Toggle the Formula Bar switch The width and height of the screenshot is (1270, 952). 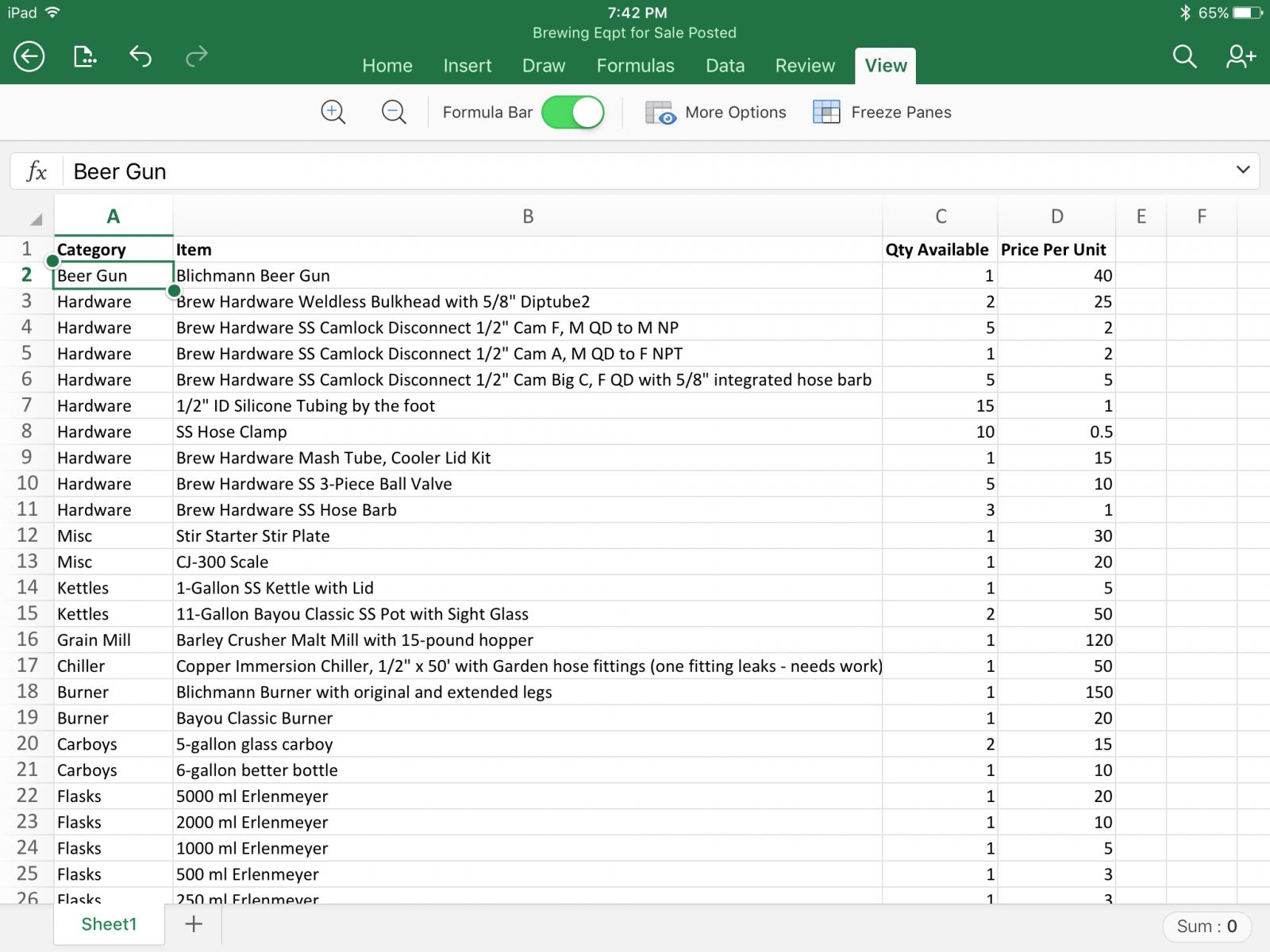coord(572,113)
